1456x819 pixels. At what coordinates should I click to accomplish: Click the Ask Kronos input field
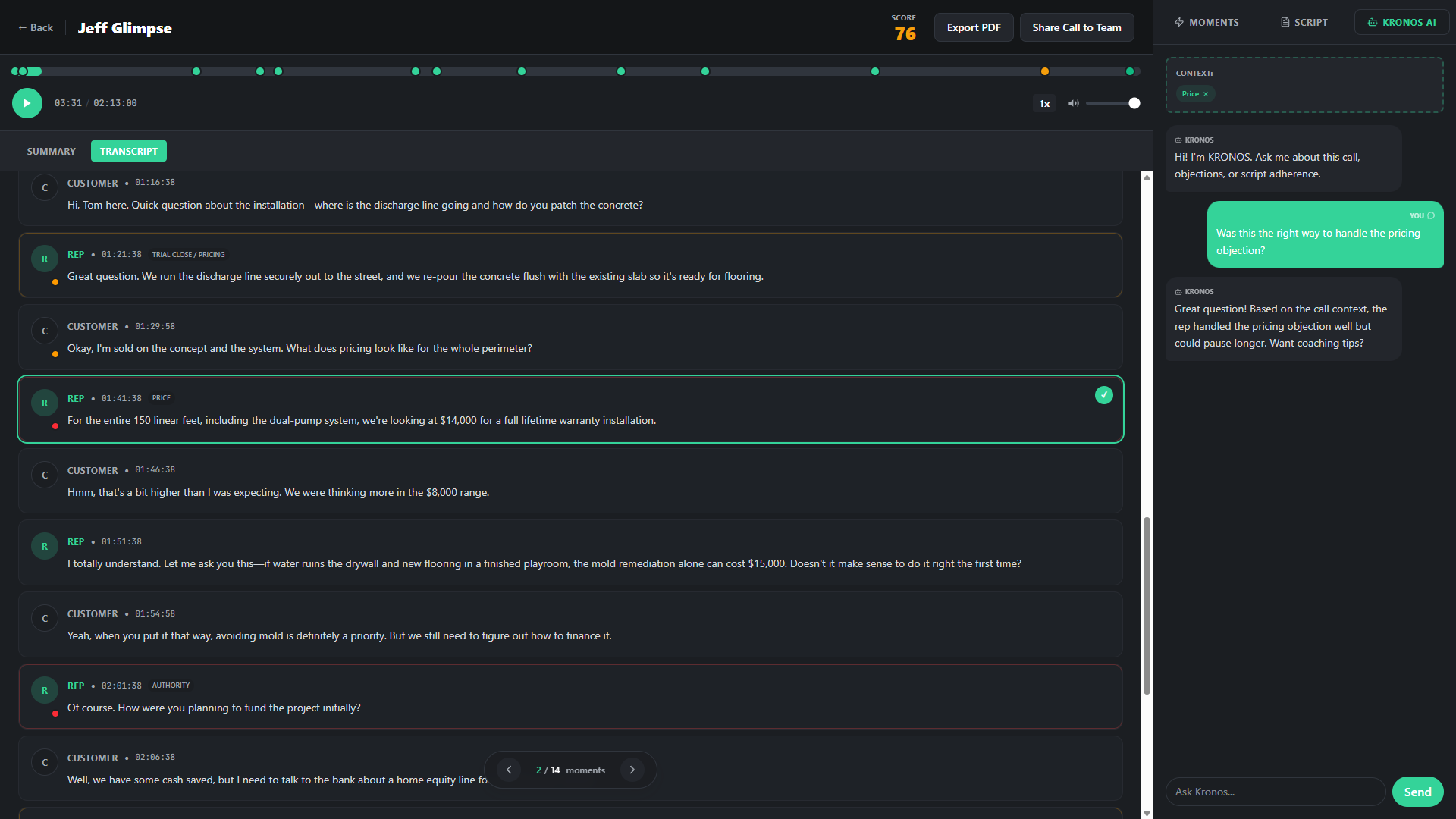(1275, 792)
